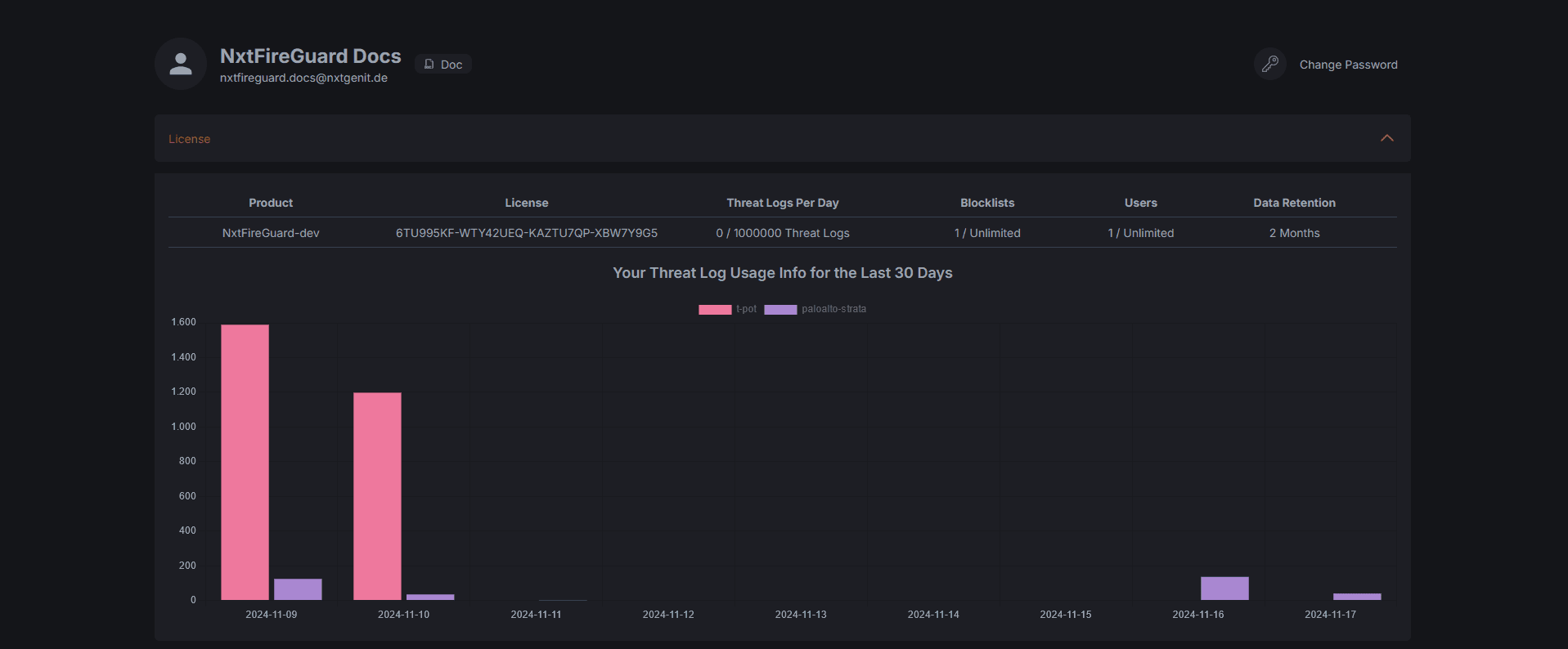Click the document icon in Doc badge

click(429, 64)
